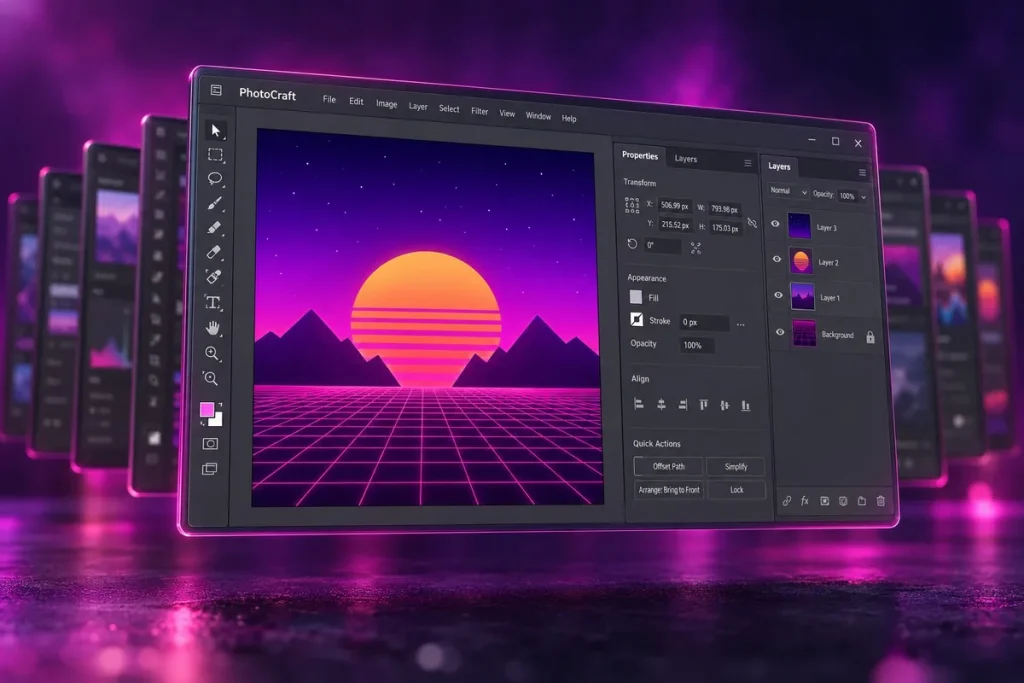1024x683 pixels.
Task: Switch to the Properties tab
Action: (x=640, y=155)
